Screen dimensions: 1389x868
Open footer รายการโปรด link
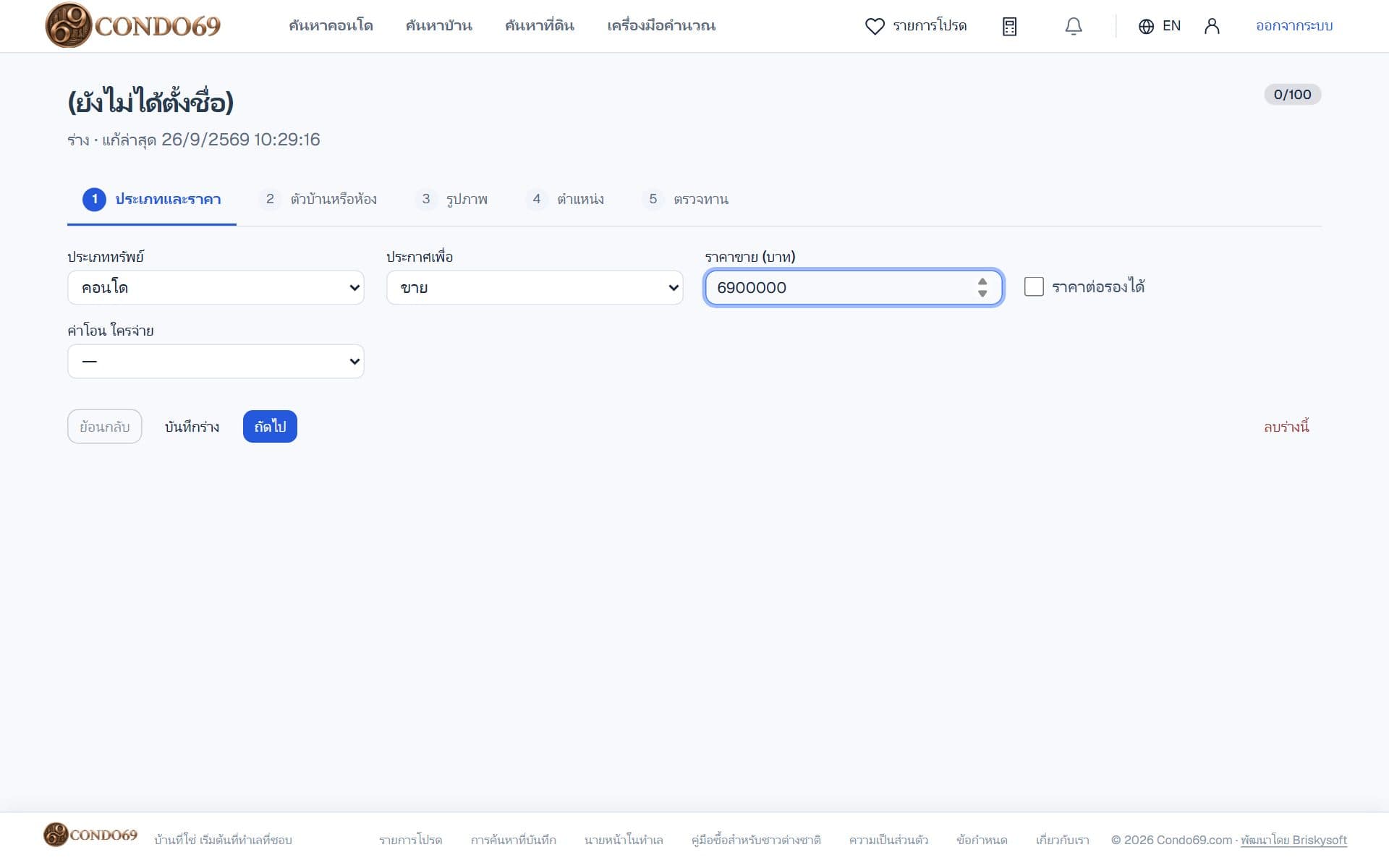pyautogui.click(x=410, y=840)
